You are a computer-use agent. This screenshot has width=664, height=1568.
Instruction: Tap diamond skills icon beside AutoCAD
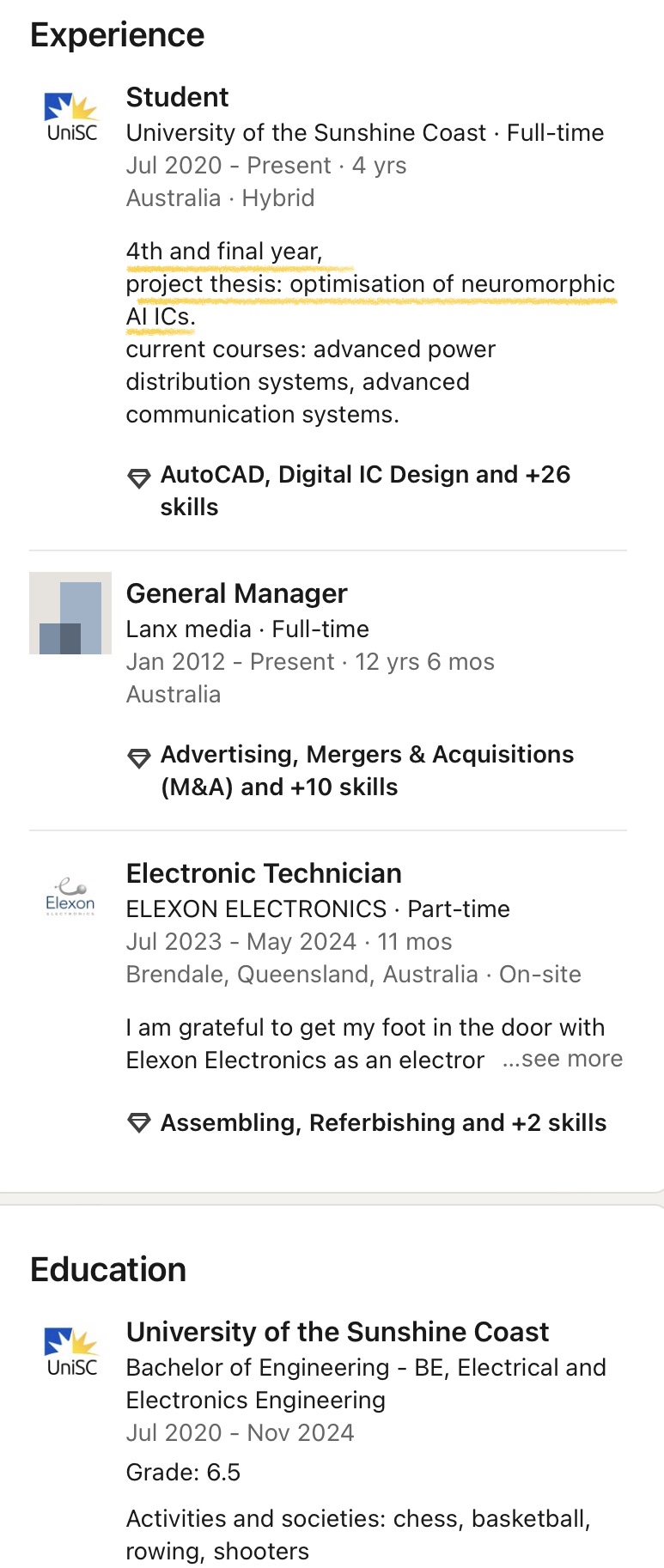click(x=138, y=478)
